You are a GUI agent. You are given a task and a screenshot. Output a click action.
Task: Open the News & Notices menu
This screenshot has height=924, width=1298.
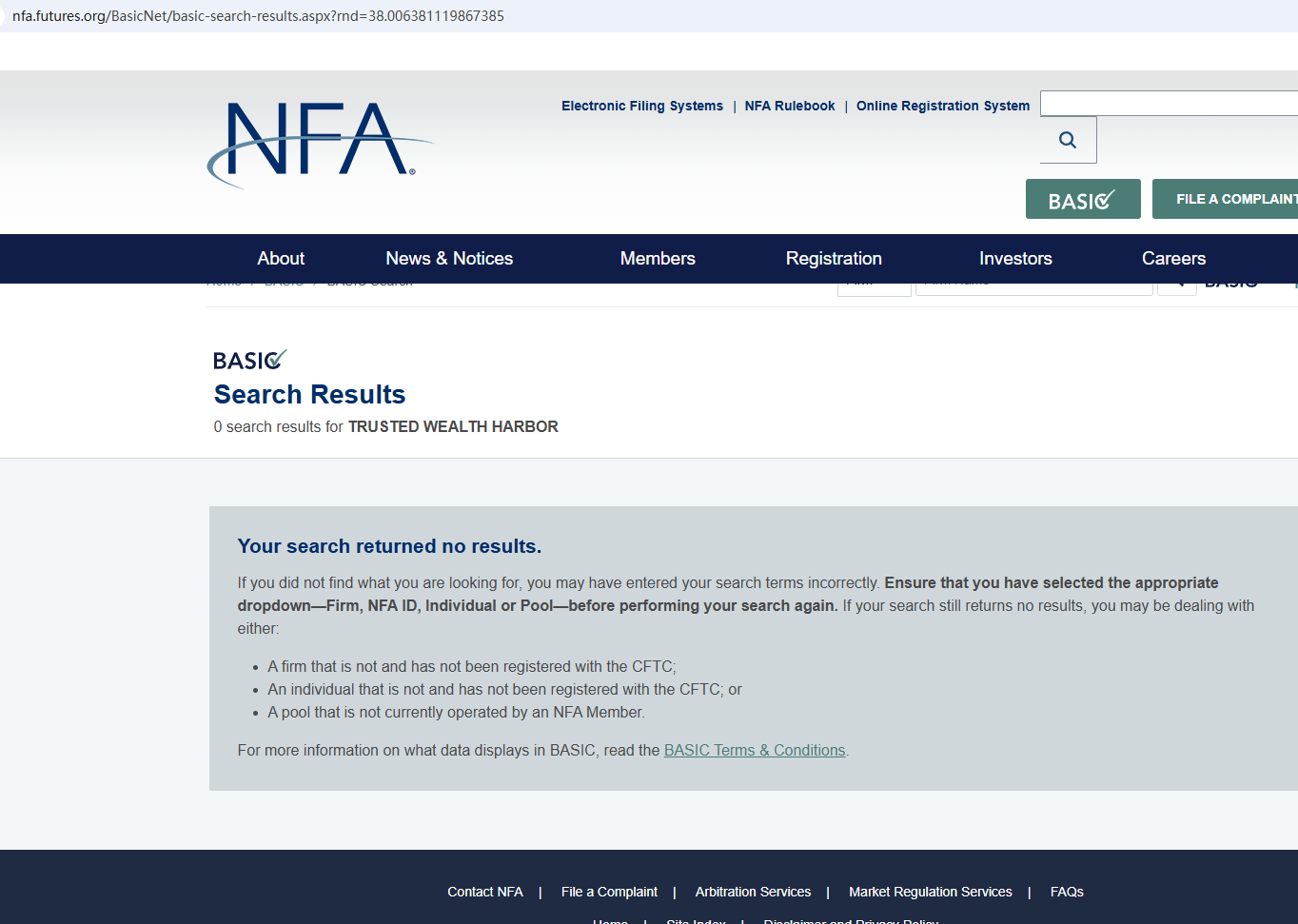tap(449, 258)
